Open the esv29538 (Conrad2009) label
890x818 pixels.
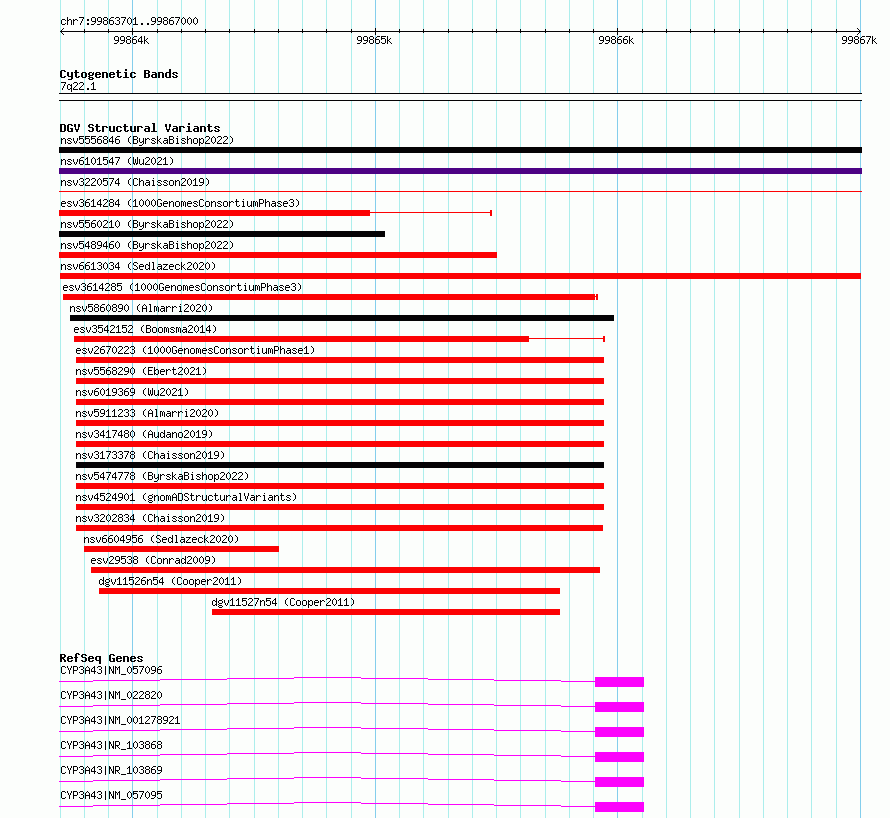153,560
